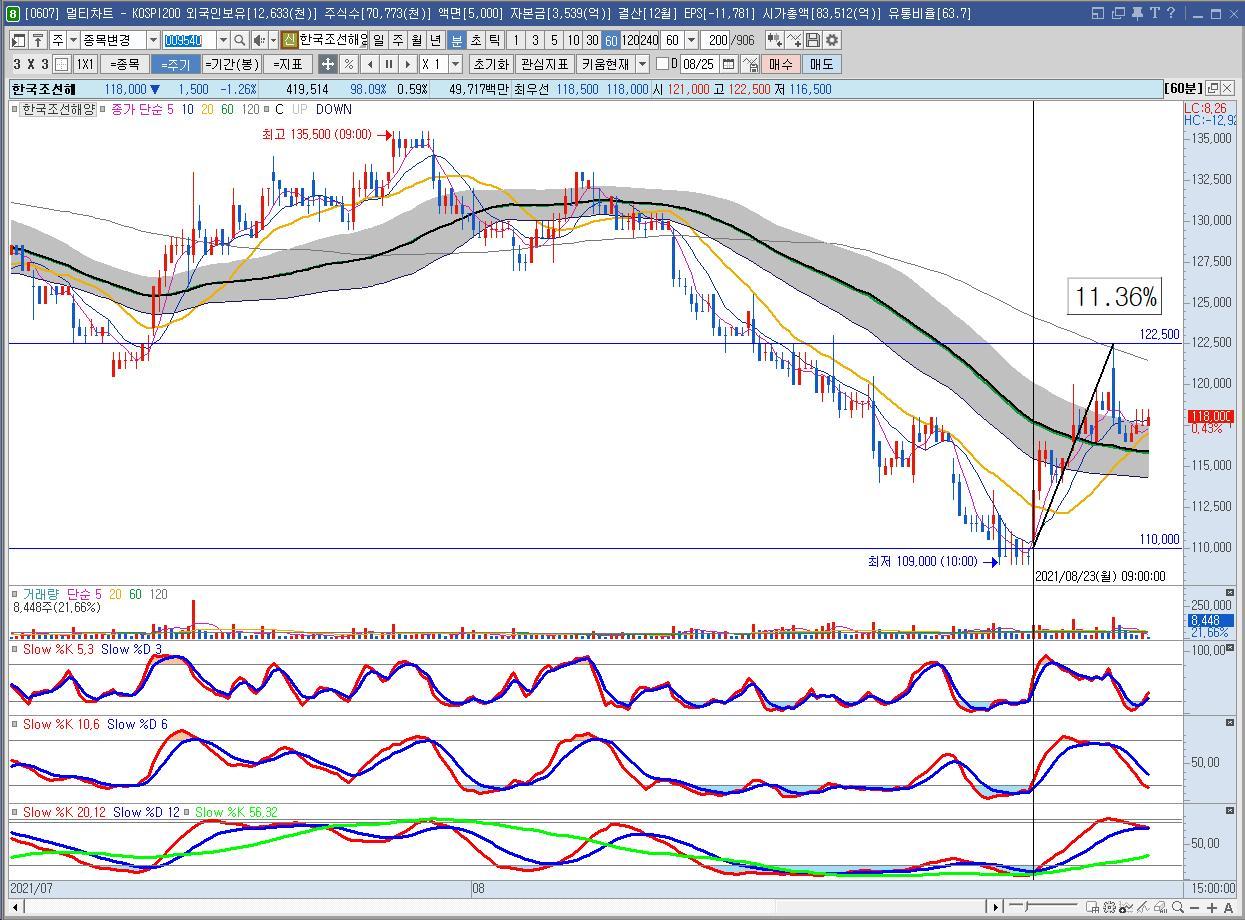Select the 틱 (tick) period toggle

pos(495,40)
